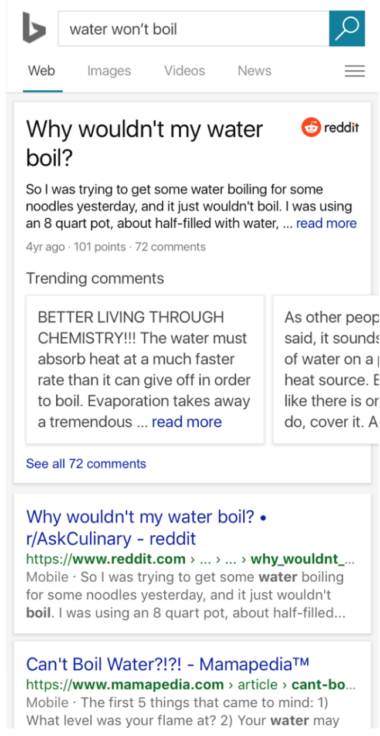Click the www.reddit.com green URL
Image resolution: width=380 pixels, height=736 pixels.
pyautogui.click(x=190, y=559)
